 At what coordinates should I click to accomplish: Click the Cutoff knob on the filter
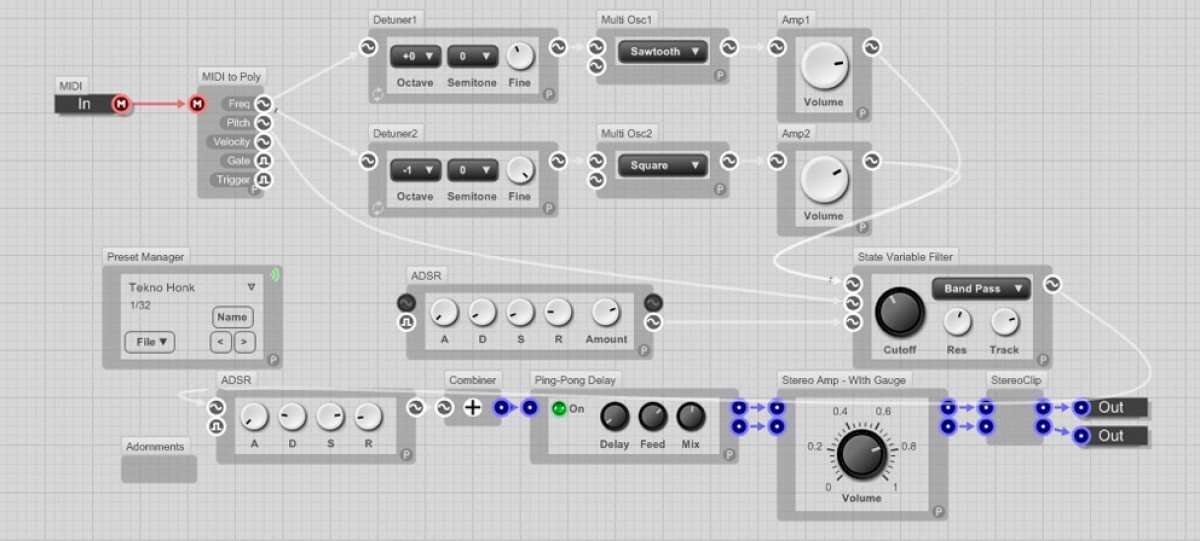pos(900,314)
